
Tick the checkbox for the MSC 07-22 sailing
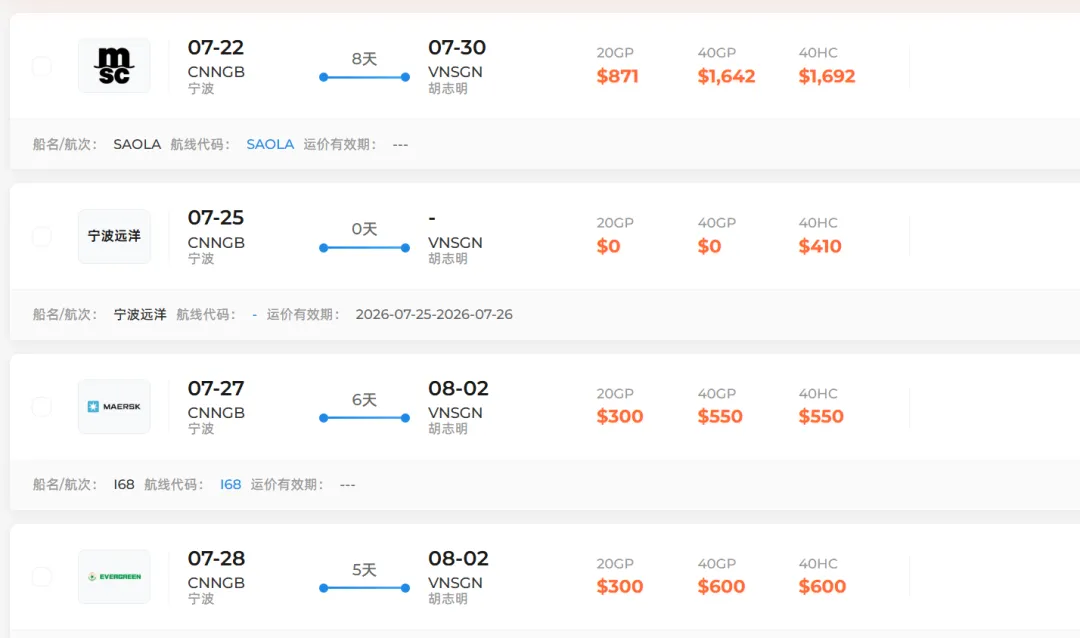point(42,66)
